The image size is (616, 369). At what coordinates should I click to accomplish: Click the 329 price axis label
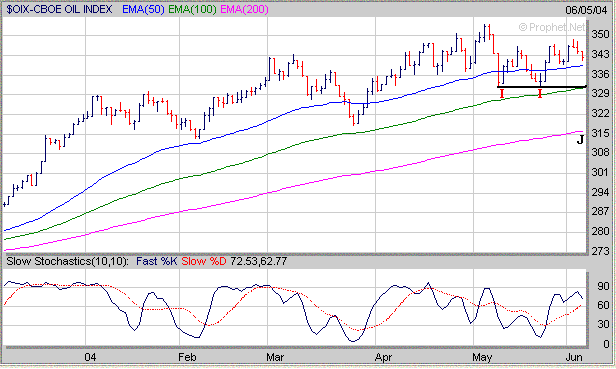coord(600,93)
